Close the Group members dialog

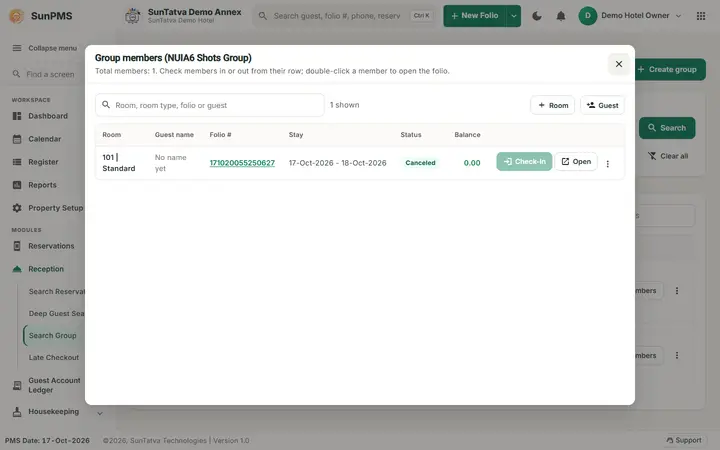coord(619,64)
